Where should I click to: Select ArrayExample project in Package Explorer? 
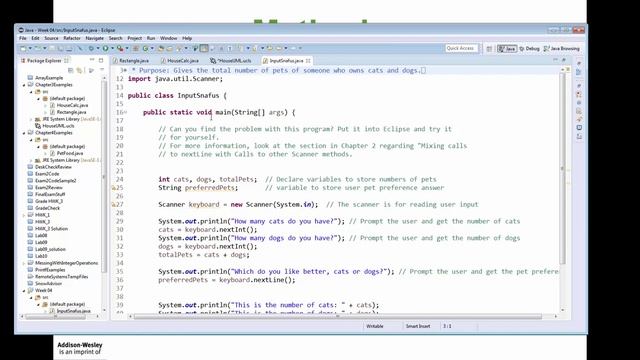(x=49, y=78)
